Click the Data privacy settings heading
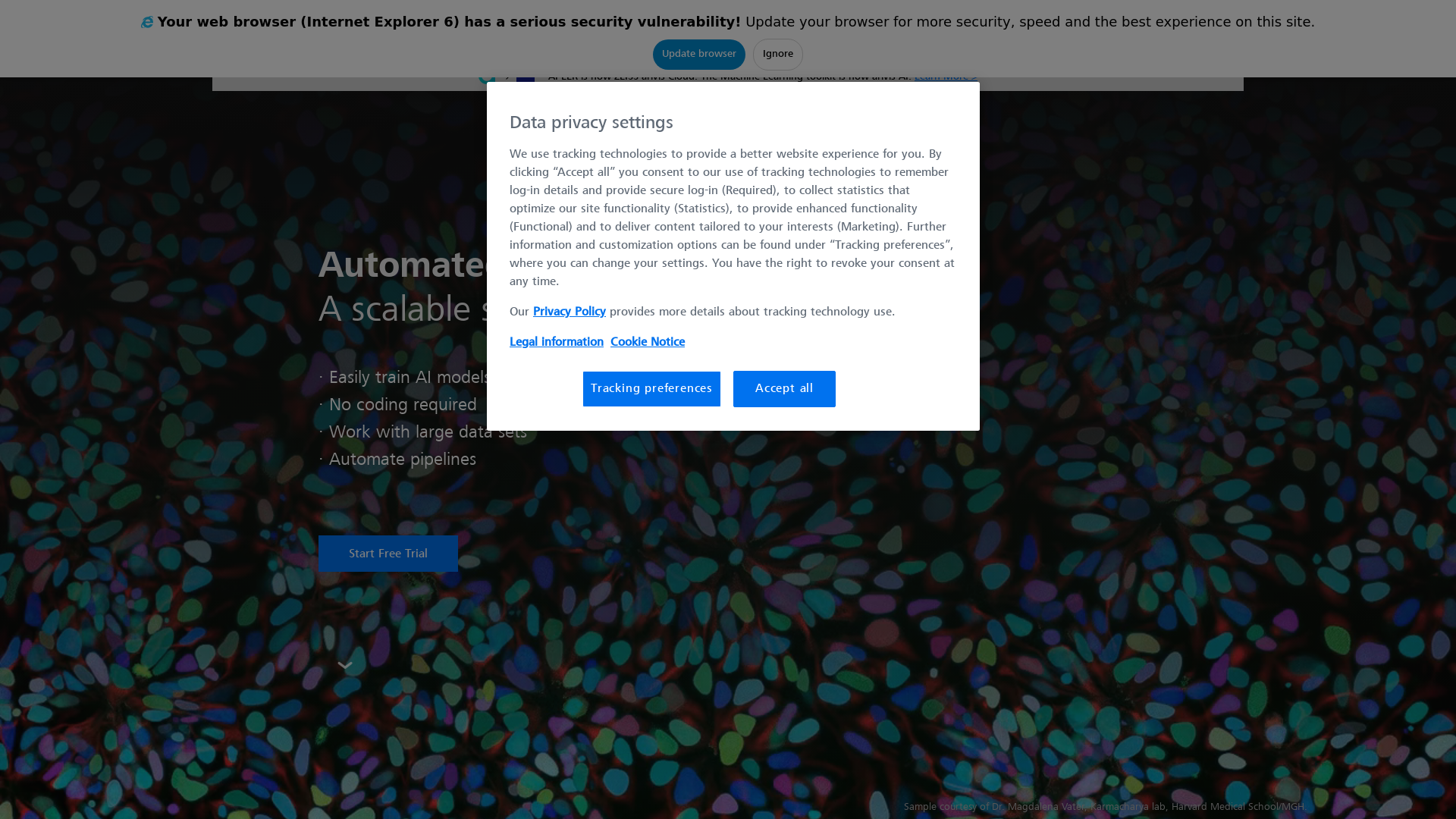The width and height of the screenshot is (1456, 819). 591,123
